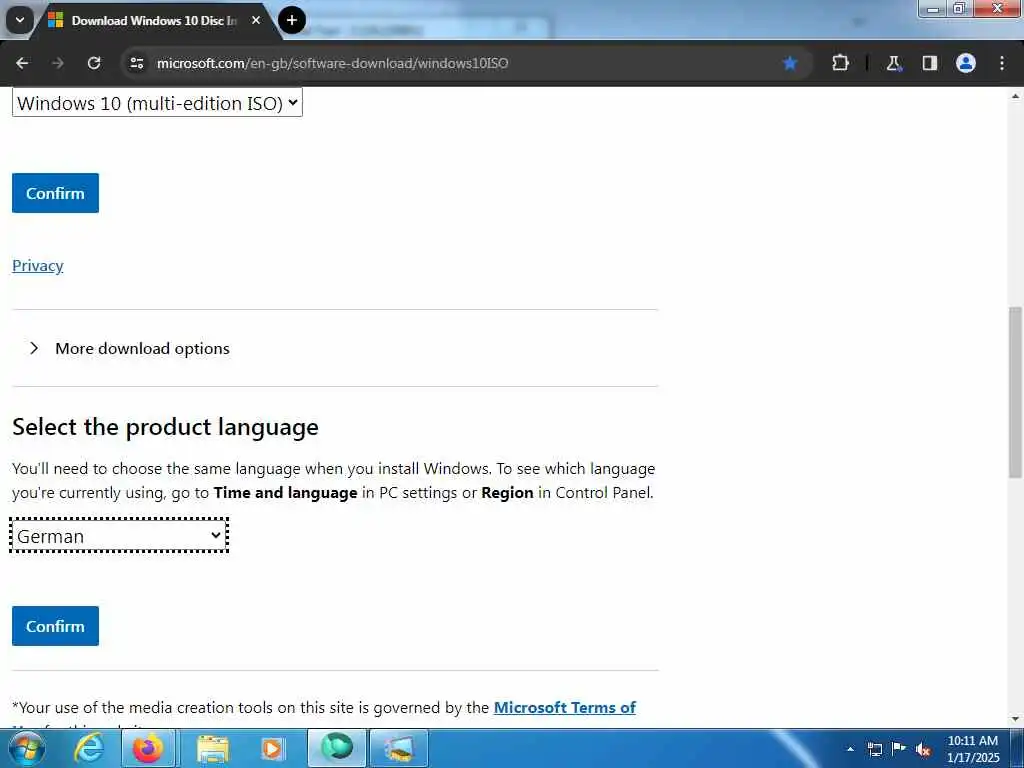
Task: Open the tab search dropdown arrow
Action: pyautogui.click(x=20, y=20)
